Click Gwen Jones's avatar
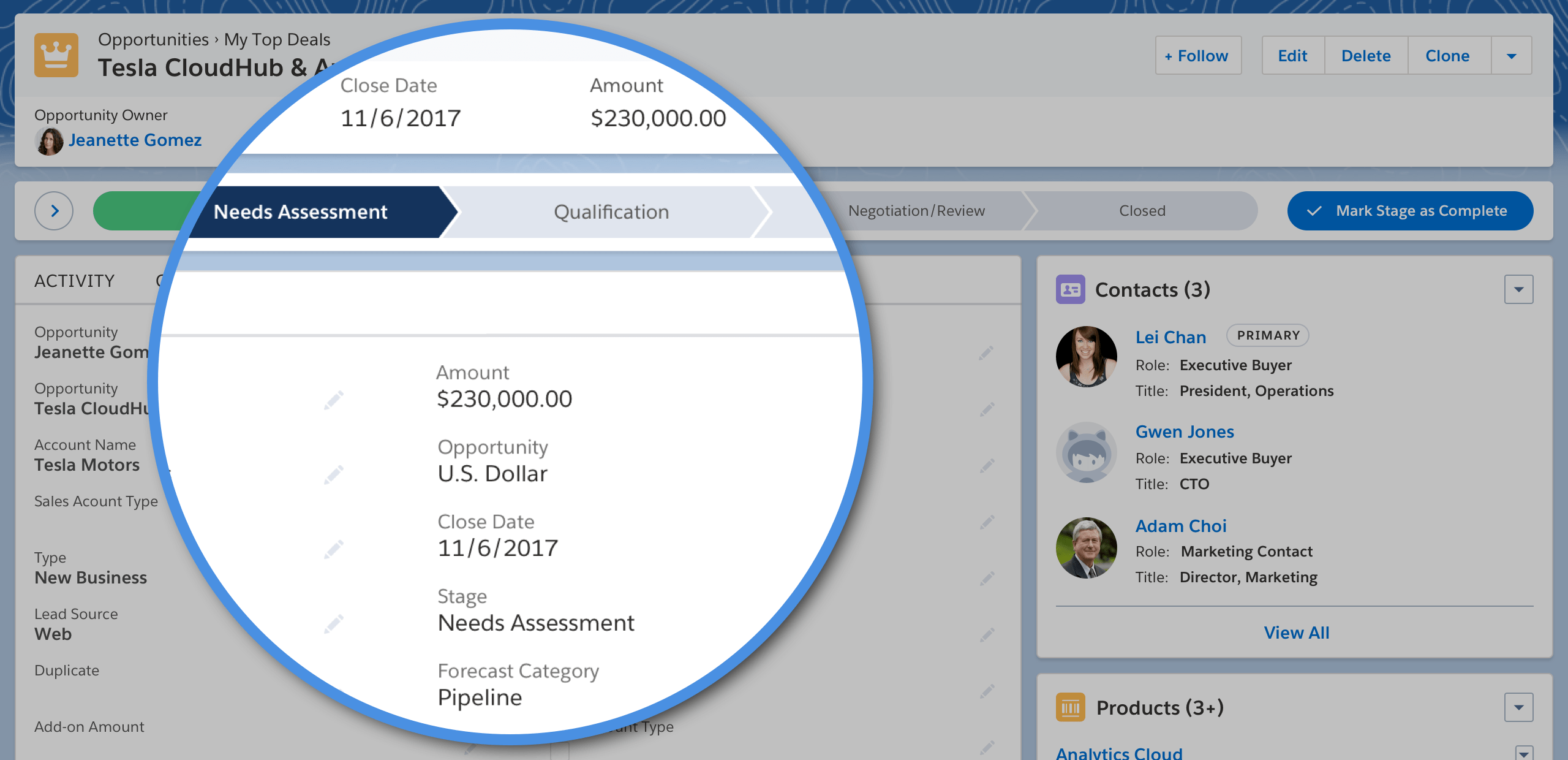 [x=1086, y=452]
